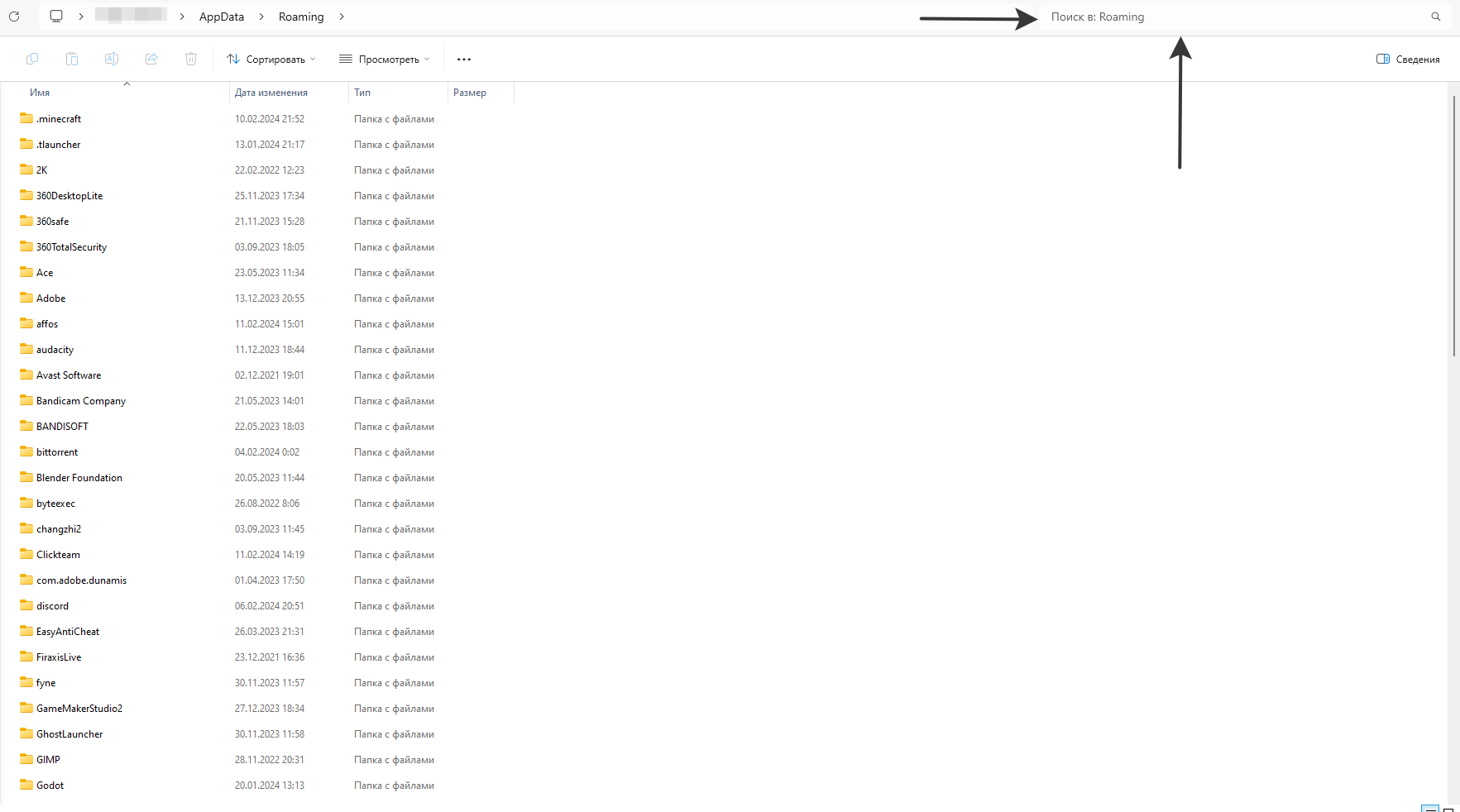Click the Paste icon in the toolbar
The image size is (1460, 812).
coord(72,59)
